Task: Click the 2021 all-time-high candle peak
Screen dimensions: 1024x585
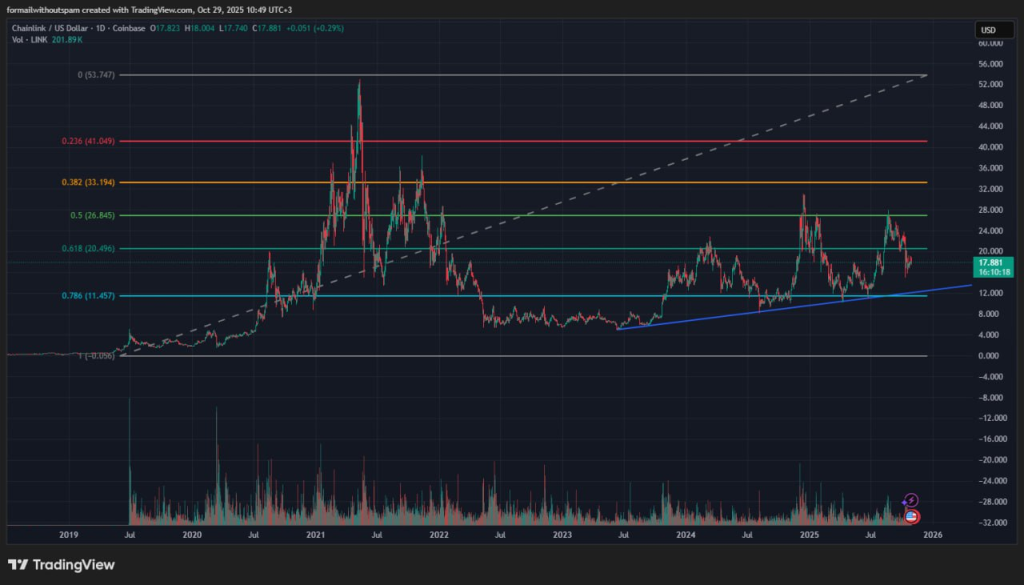Action: coord(359,82)
